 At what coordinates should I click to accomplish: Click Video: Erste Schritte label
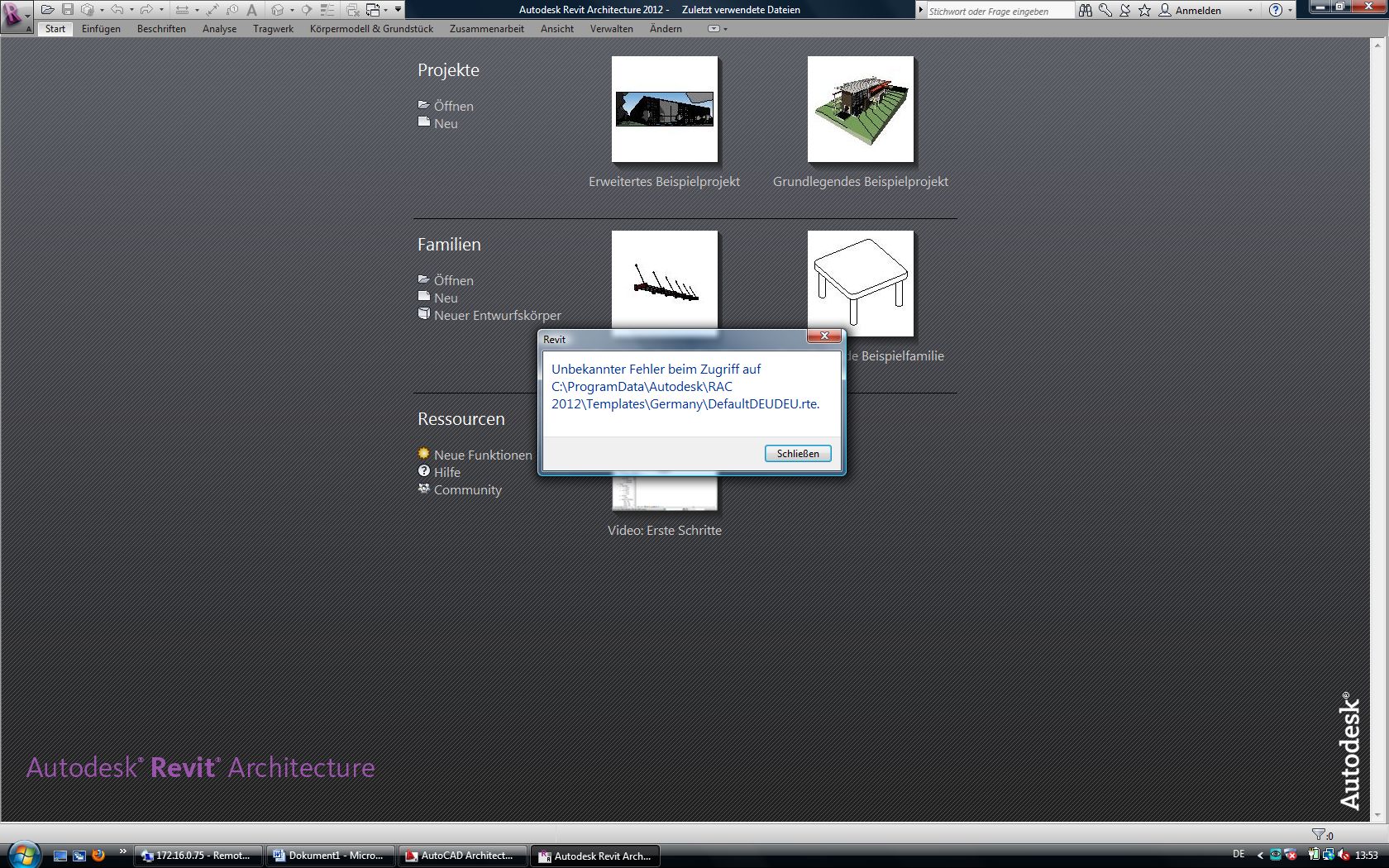pos(665,530)
